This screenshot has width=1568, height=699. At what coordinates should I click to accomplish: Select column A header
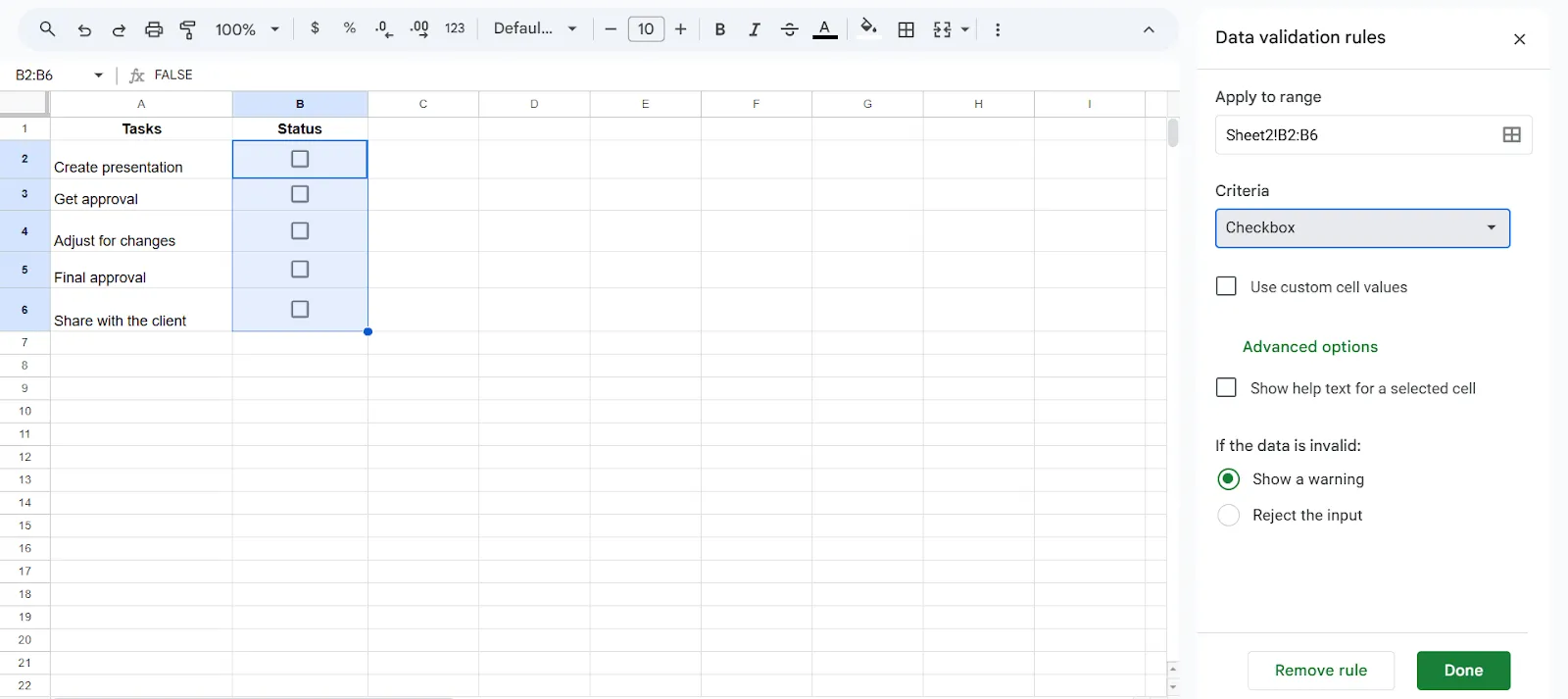[x=141, y=104]
